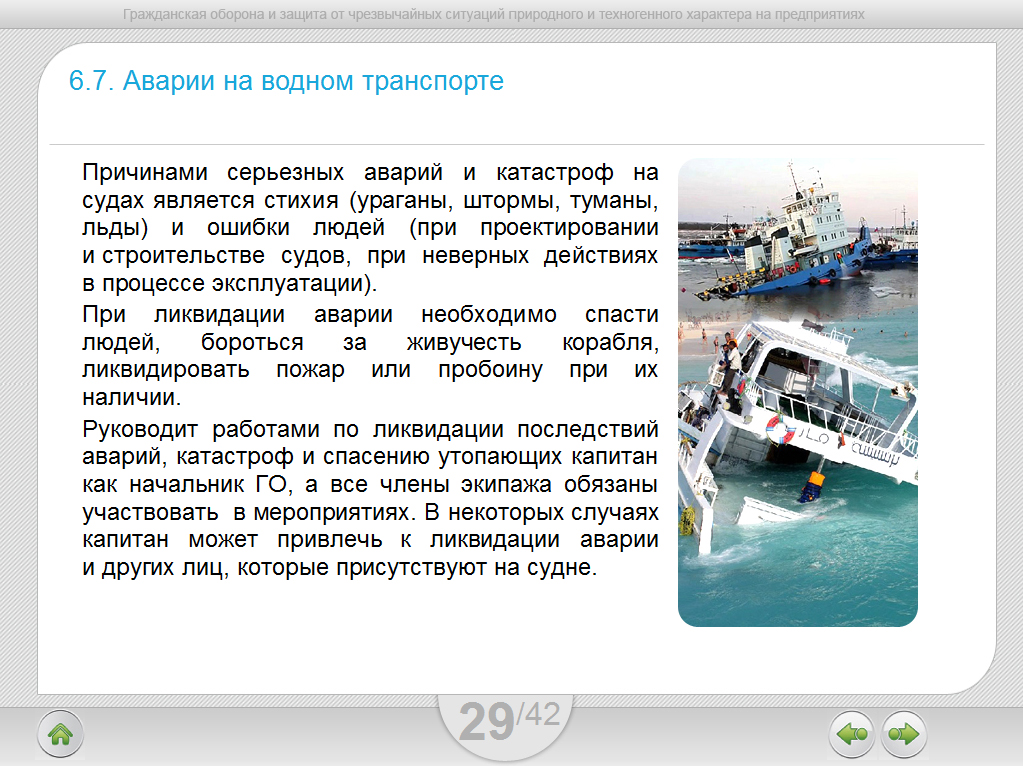Image resolution: width=1023 pixels, height=766 pixels.
Task: Click the blue object floating in water
Action: [809, 486]
